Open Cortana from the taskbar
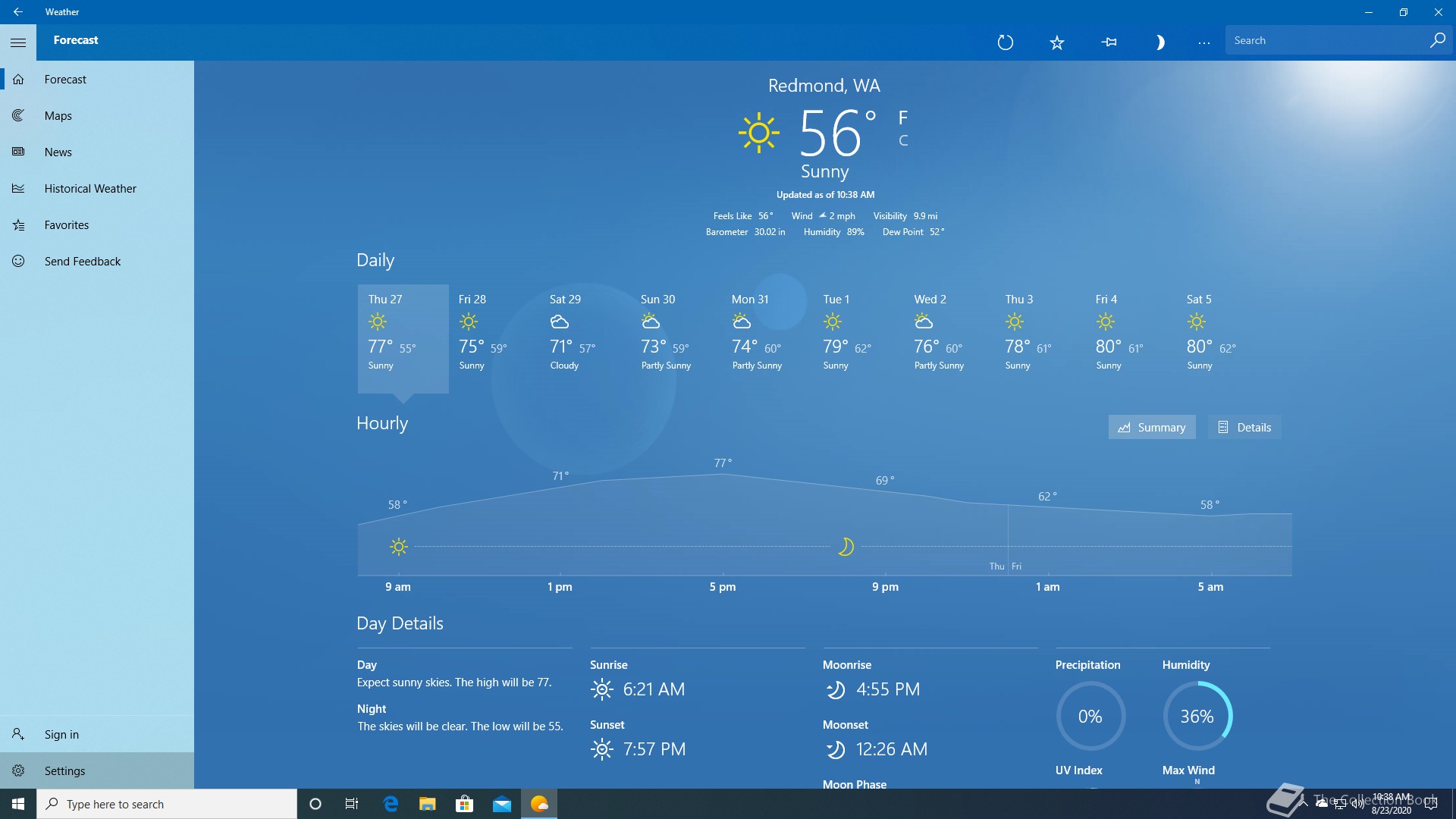Image resolution: width=1456 pixels, height=819 pixels. [315, 804]
